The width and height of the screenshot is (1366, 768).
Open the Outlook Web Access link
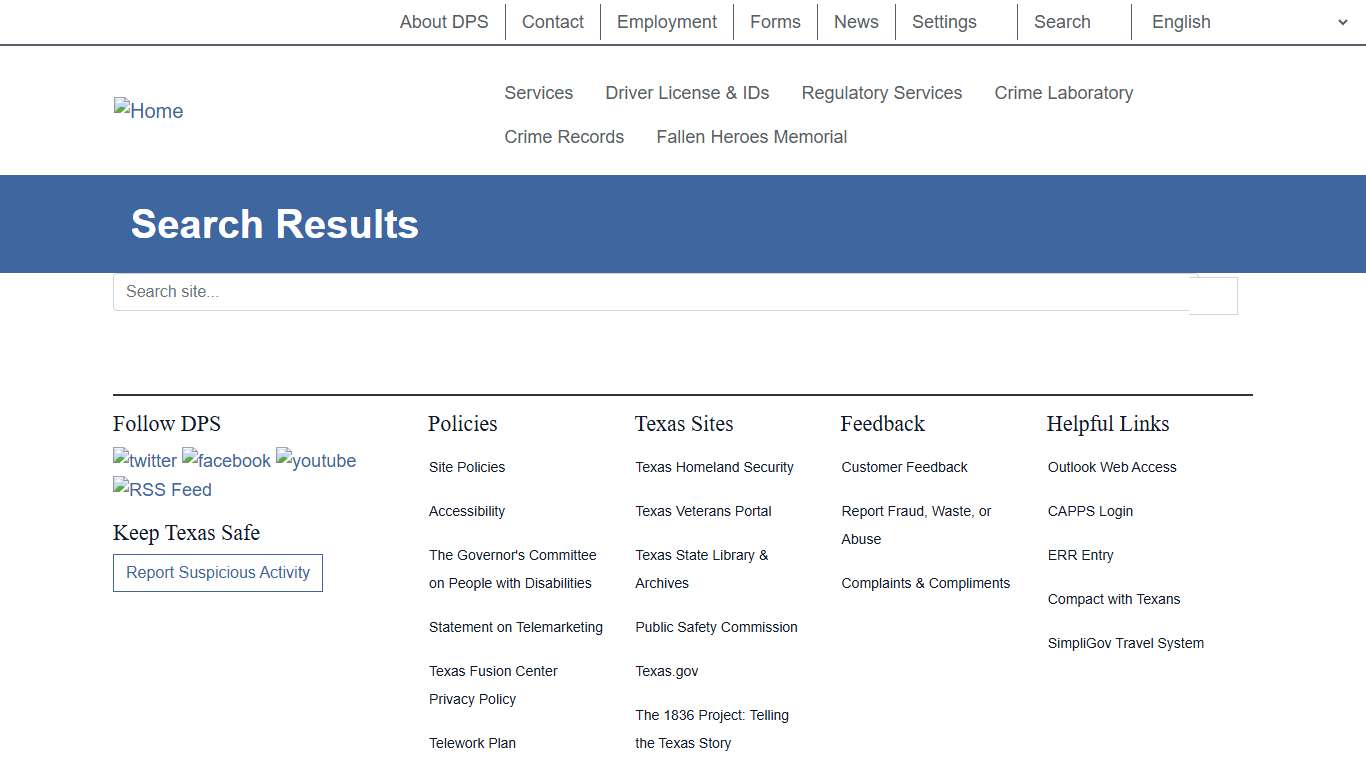pyautogui.click(x=1112, y=467)
